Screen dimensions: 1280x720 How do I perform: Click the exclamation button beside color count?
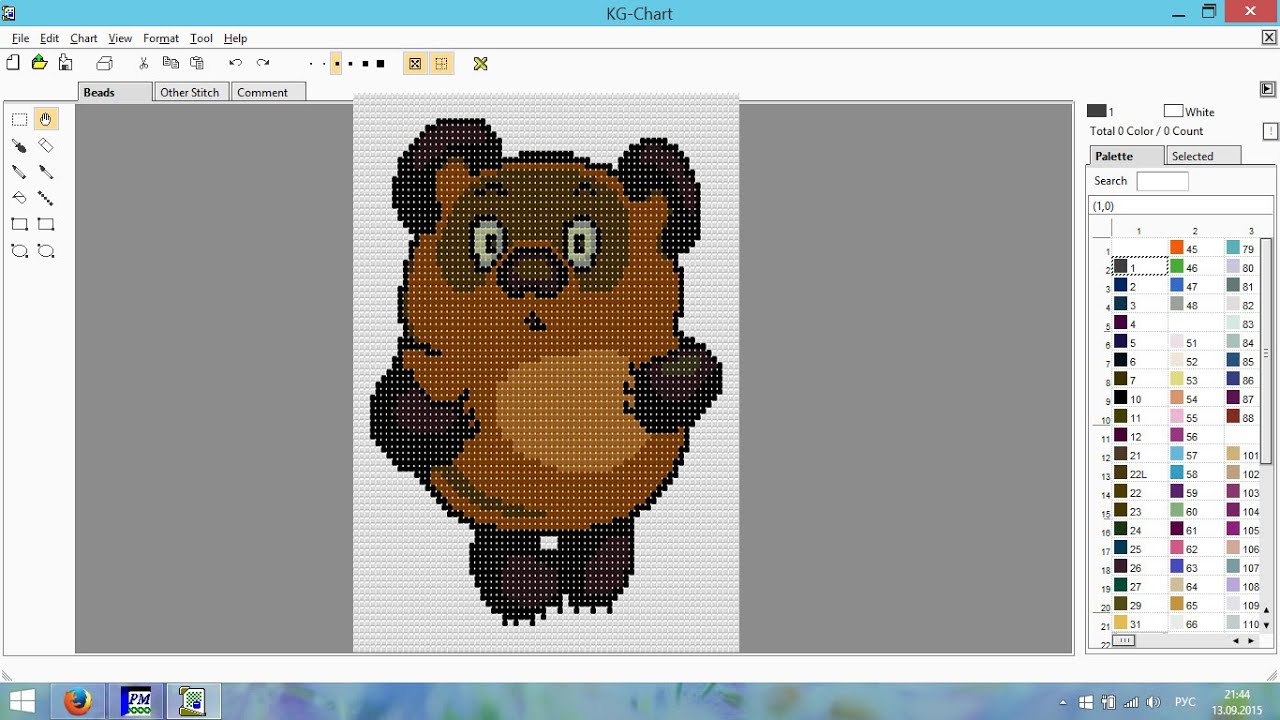1270,131
